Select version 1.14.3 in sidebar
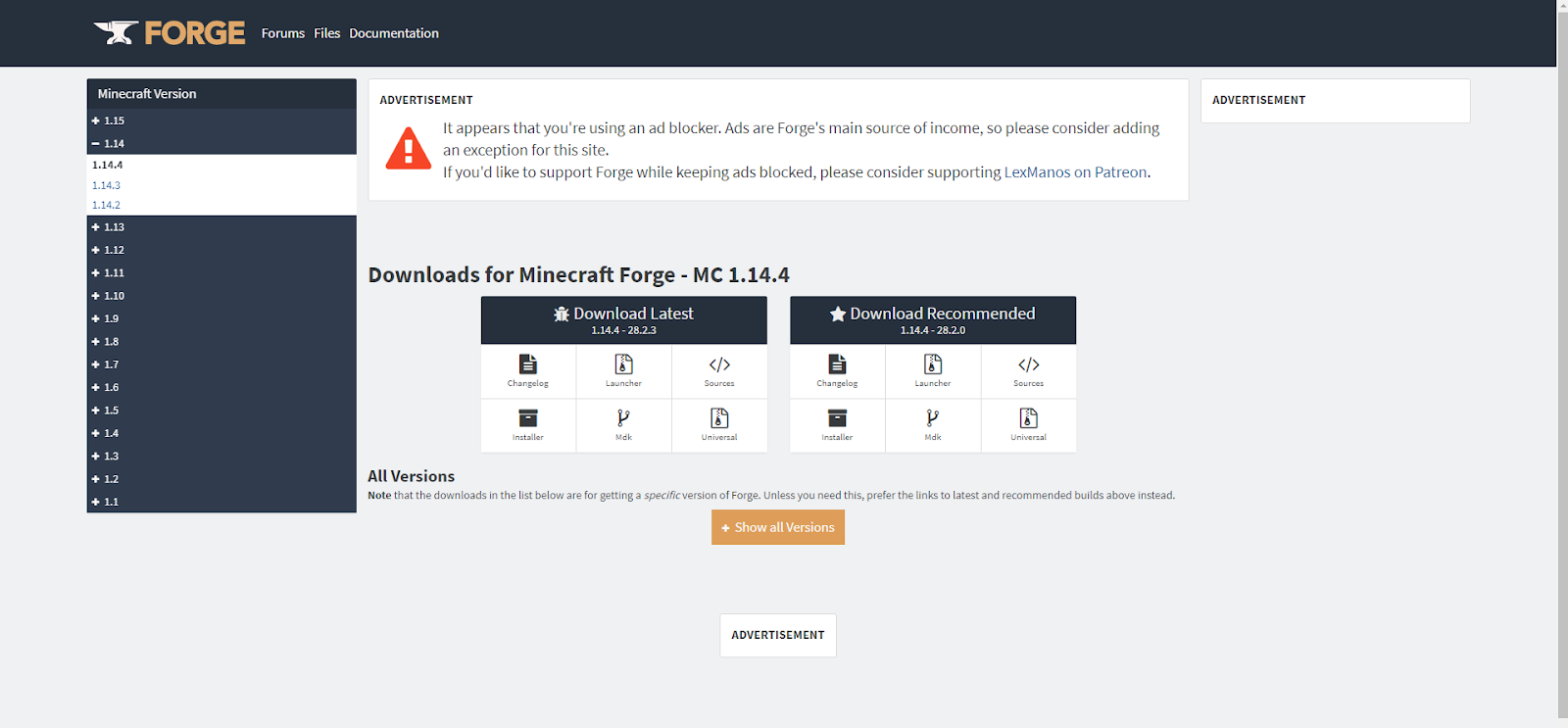The image size is (1568, 728). [x=106, y=185]
